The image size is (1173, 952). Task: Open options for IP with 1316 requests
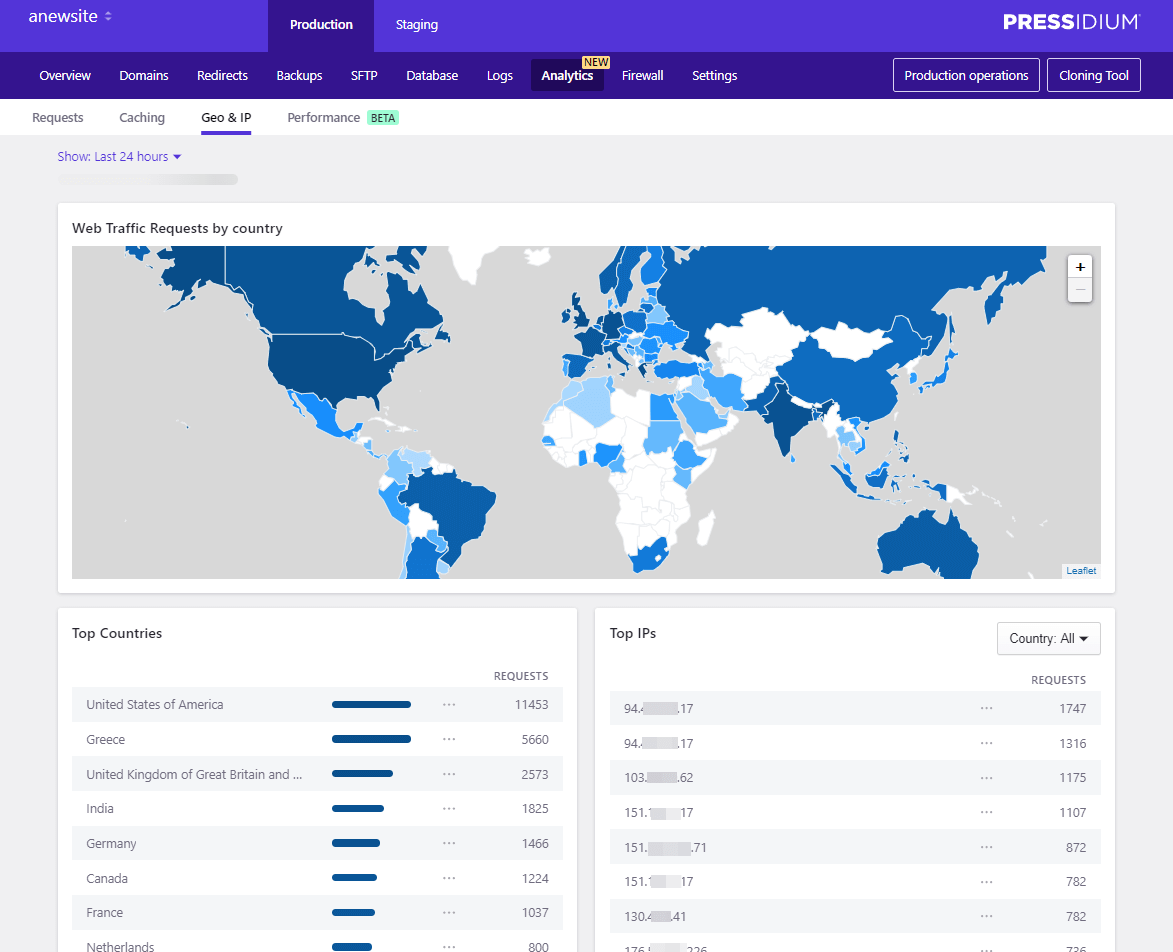(x=987, y=743)
